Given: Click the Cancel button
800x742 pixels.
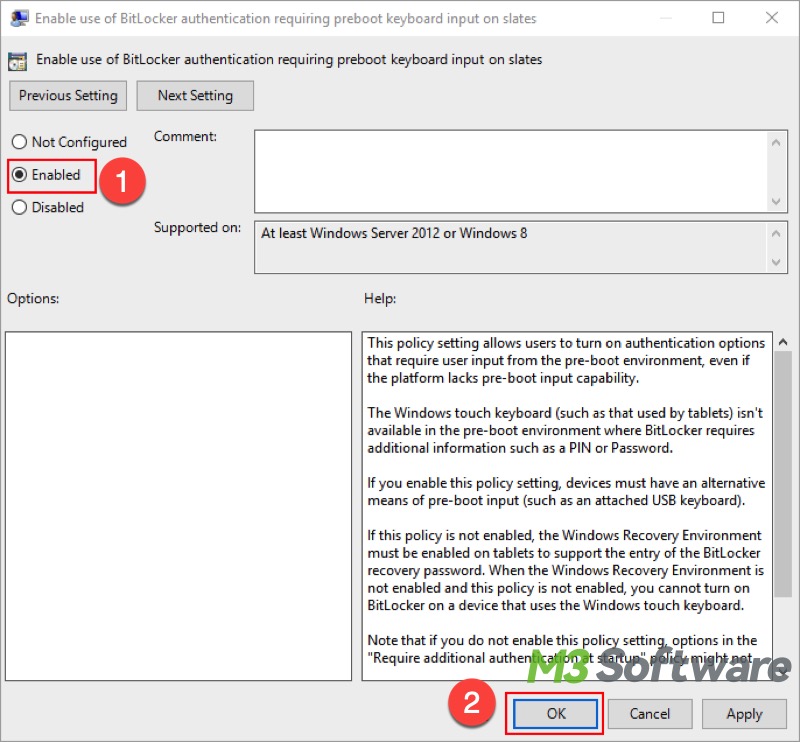Looking at the screenshot, I should (x=649, y=713).
